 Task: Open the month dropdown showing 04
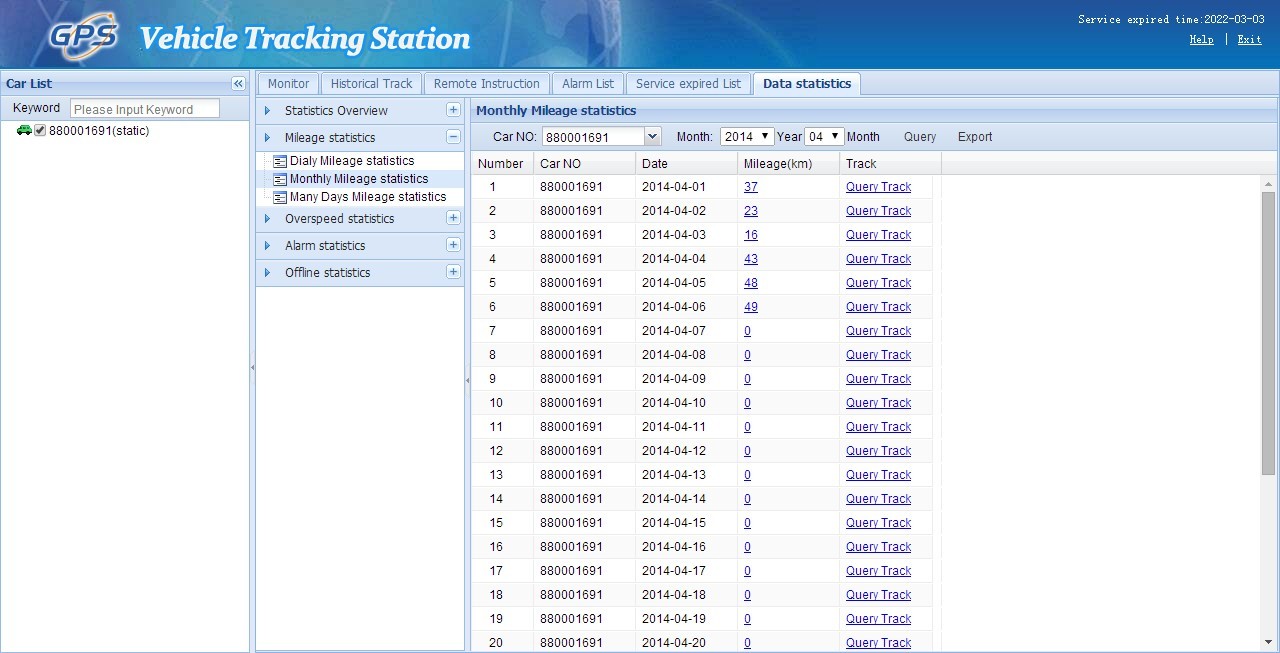(824, 137)
